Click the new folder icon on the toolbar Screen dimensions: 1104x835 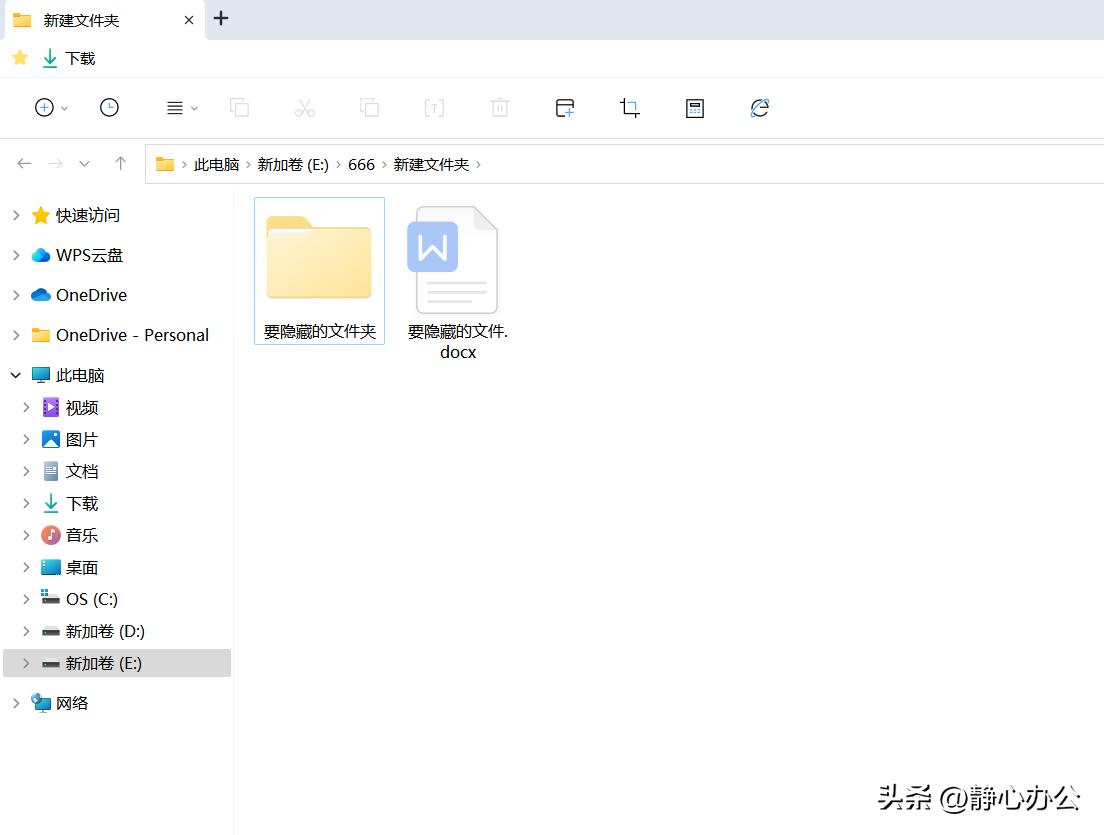click(x=564, y=108)
